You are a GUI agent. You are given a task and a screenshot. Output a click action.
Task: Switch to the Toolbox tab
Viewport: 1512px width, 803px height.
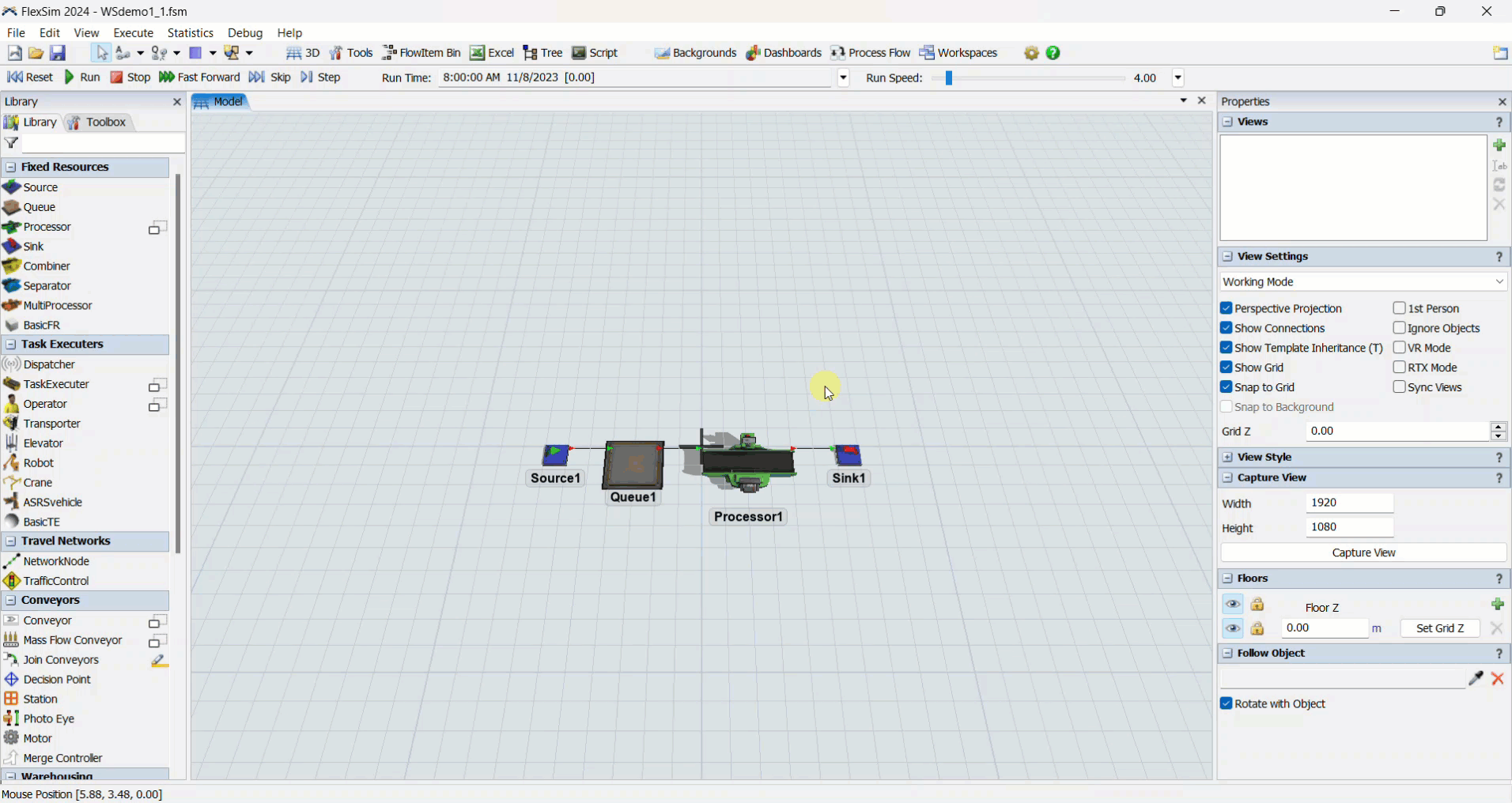coord(98,123)
